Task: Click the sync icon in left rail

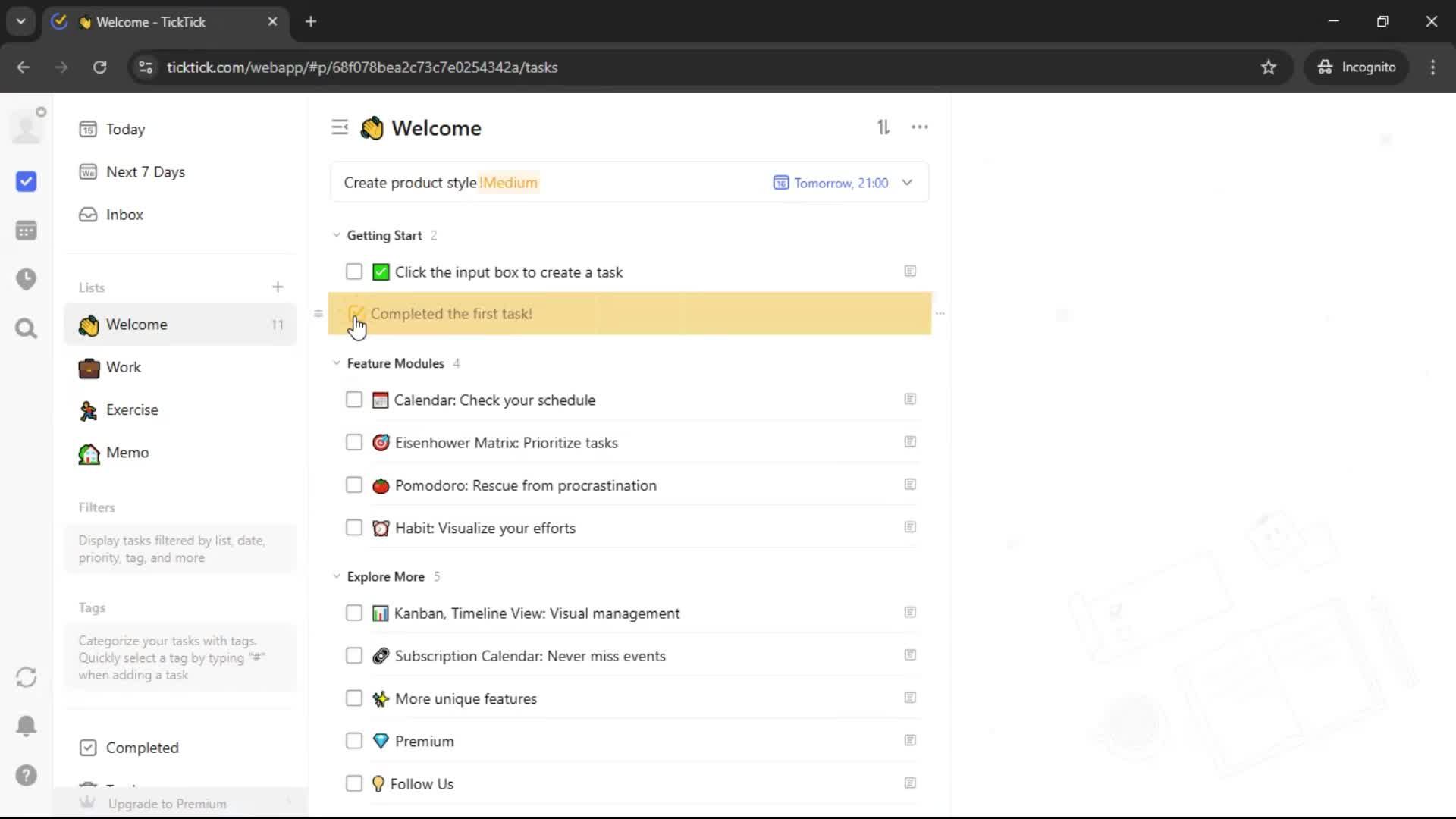Action: tap(26, 677)
